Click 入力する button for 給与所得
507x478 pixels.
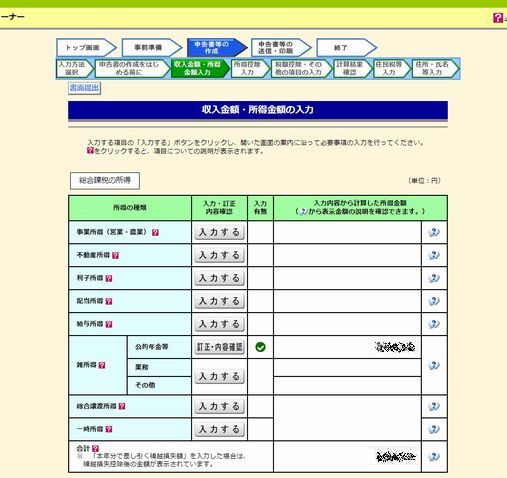219,324
